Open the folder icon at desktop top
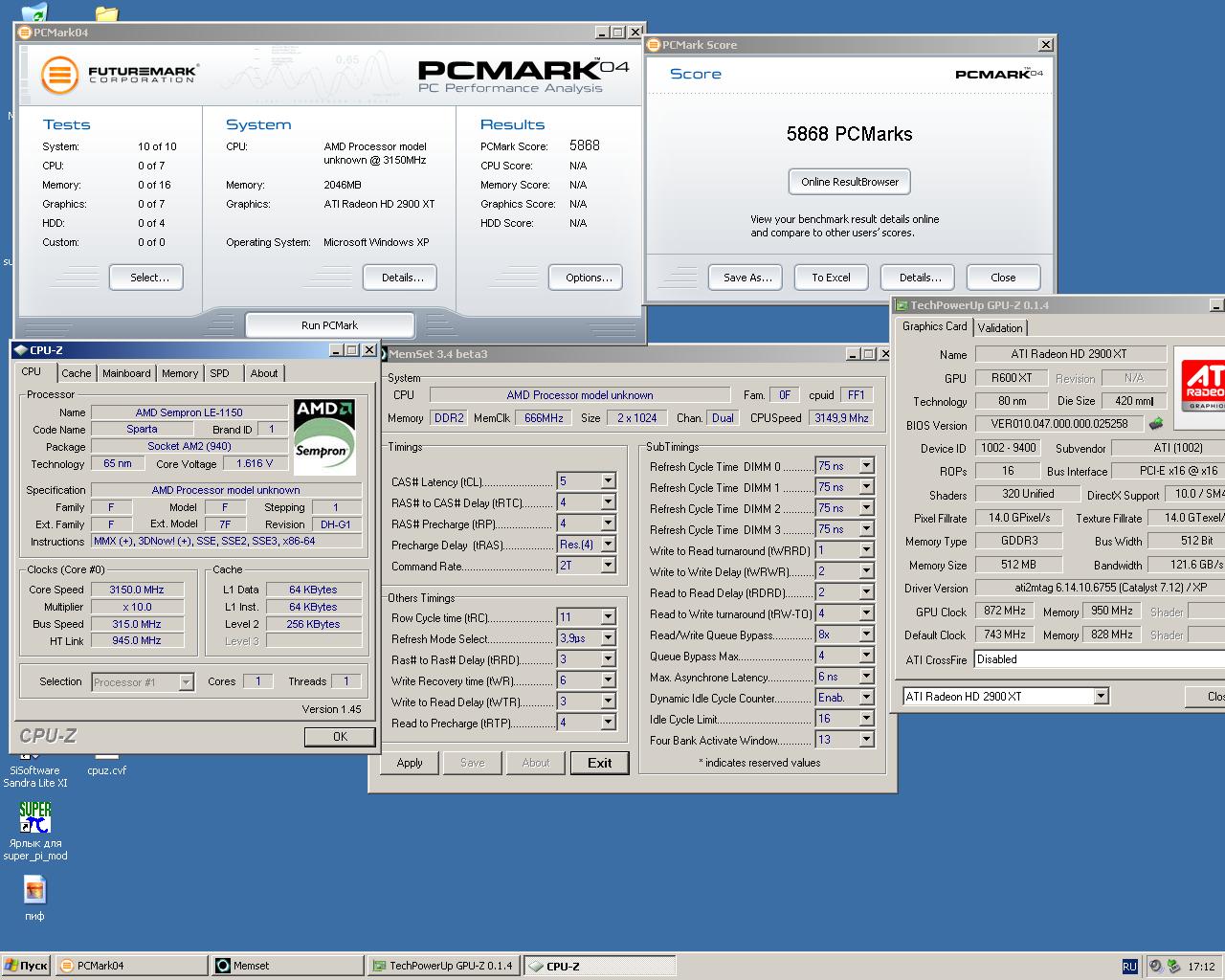Screen dimensions: 1225x980 click(x=106, y=13)
